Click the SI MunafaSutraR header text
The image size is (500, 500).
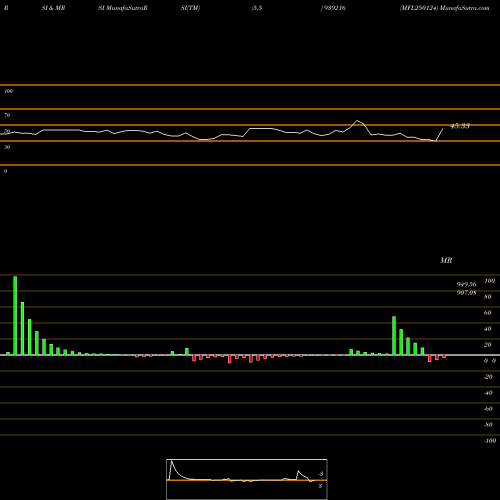123,8
